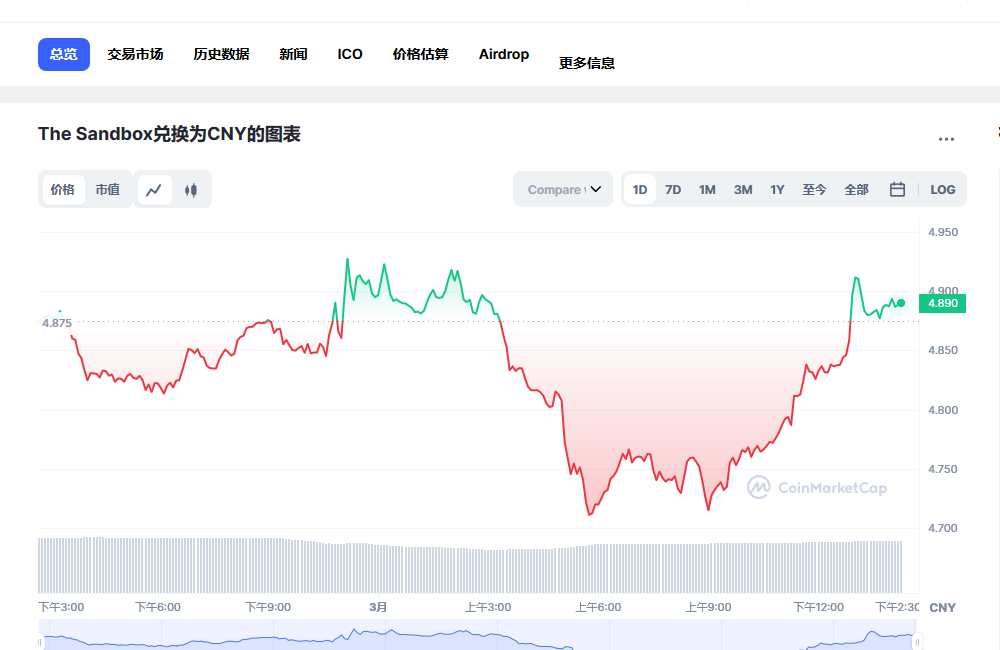
Task: Open the calendar date range picker
Action: point(897,189)
